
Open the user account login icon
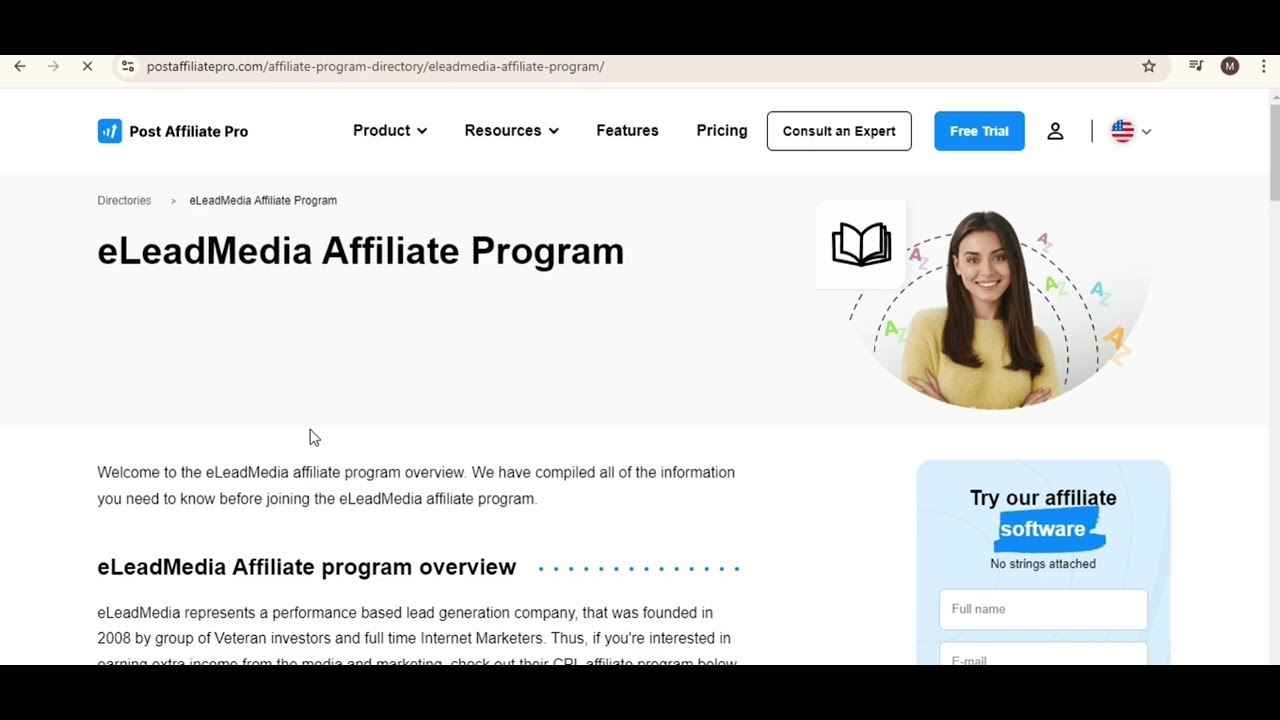tap(1055, 131)
